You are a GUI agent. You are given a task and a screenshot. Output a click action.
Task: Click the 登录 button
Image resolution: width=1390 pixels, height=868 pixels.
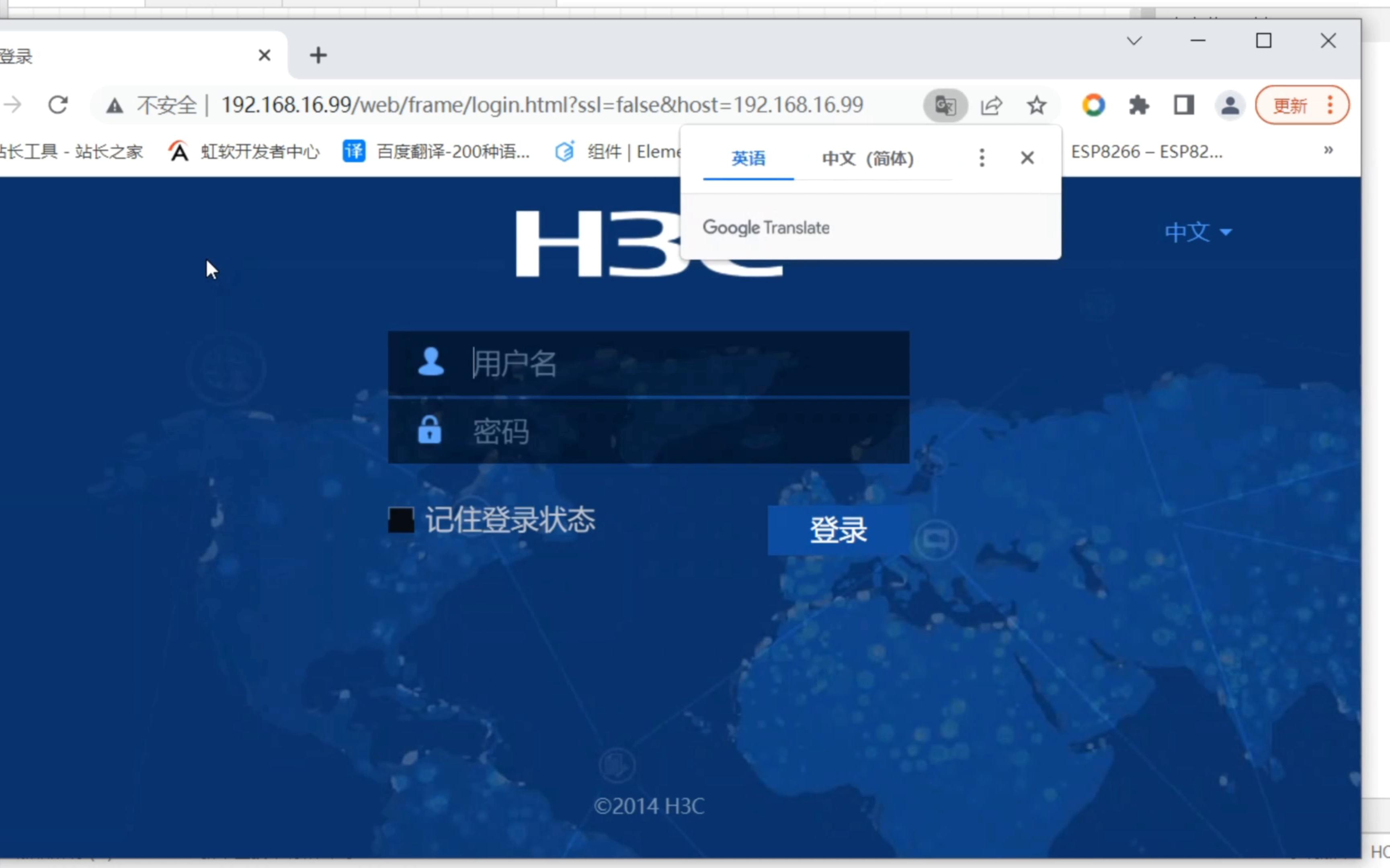[x=838, y=529]
